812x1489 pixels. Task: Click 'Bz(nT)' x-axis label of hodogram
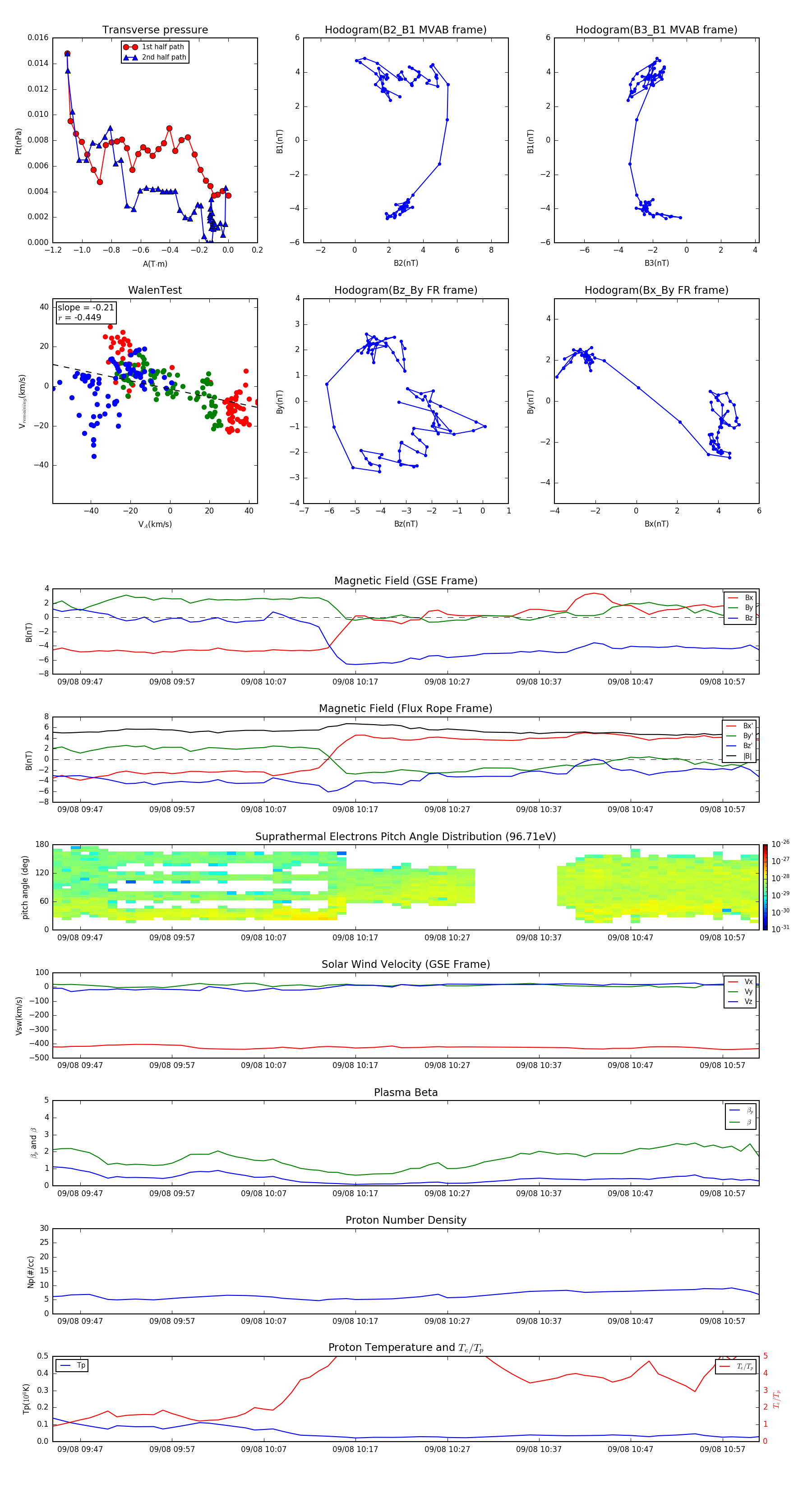click(406, 524)
